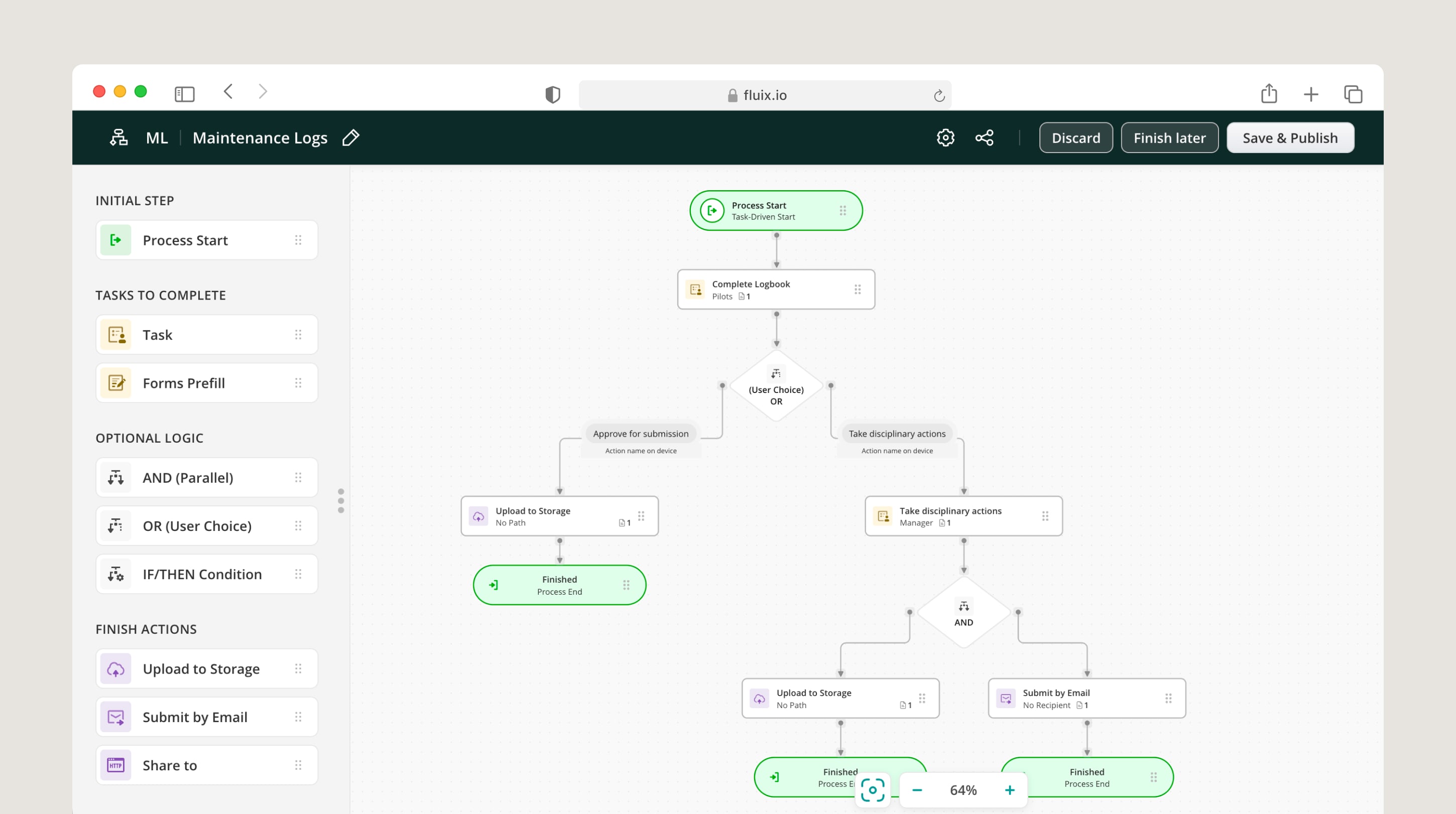The height and width of the screenshot is (814, 1456).
Task: Zoom out with the minus button
Action: tap(917, 790)
